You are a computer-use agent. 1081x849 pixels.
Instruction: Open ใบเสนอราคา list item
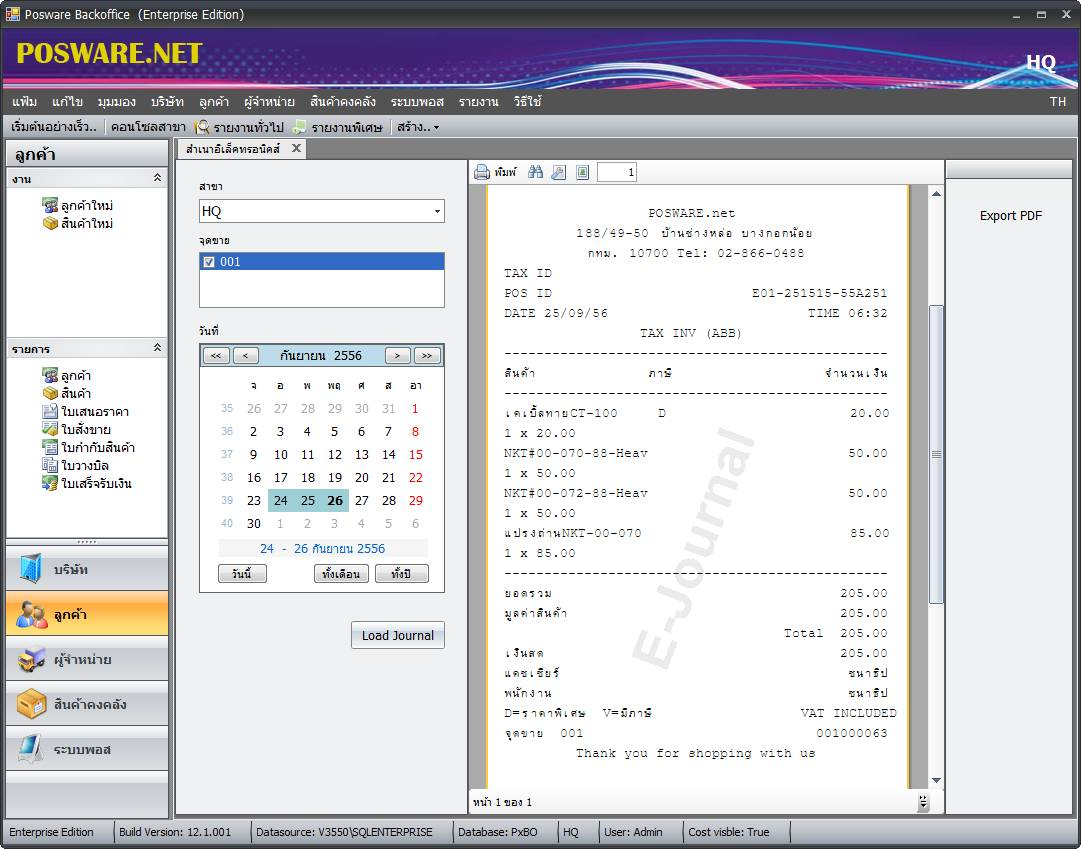point(85,412)
